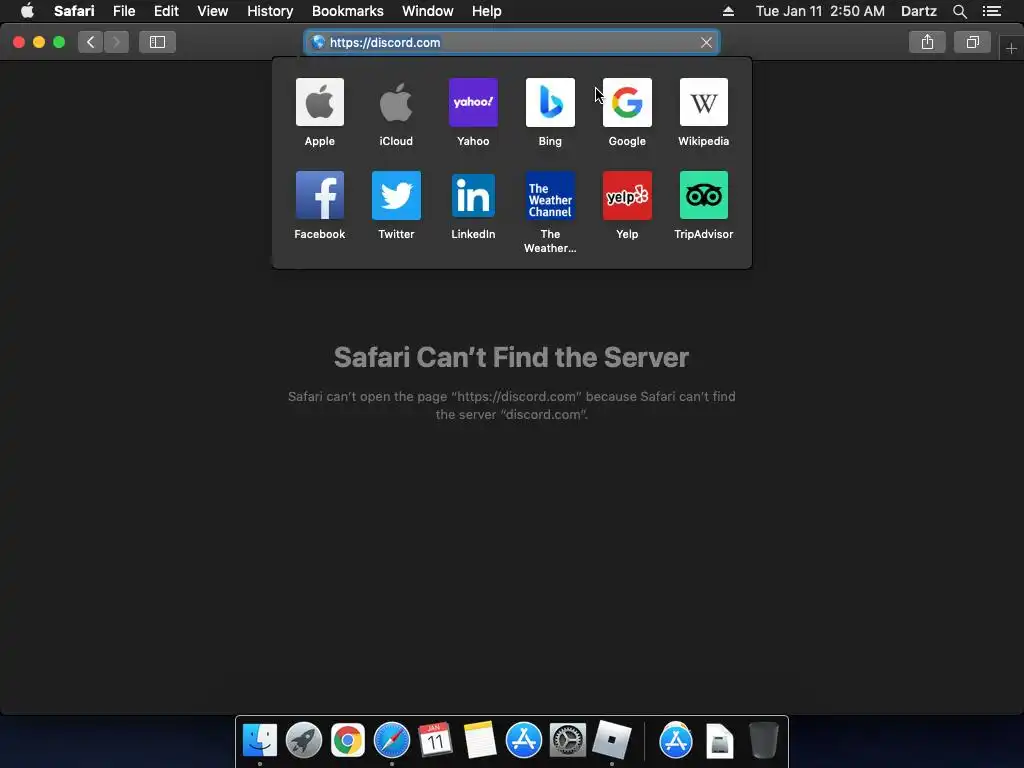Viewport: 1024px width, 768px height.
Task: Open System Preferences from the Dock
Action: pos(568,741)
